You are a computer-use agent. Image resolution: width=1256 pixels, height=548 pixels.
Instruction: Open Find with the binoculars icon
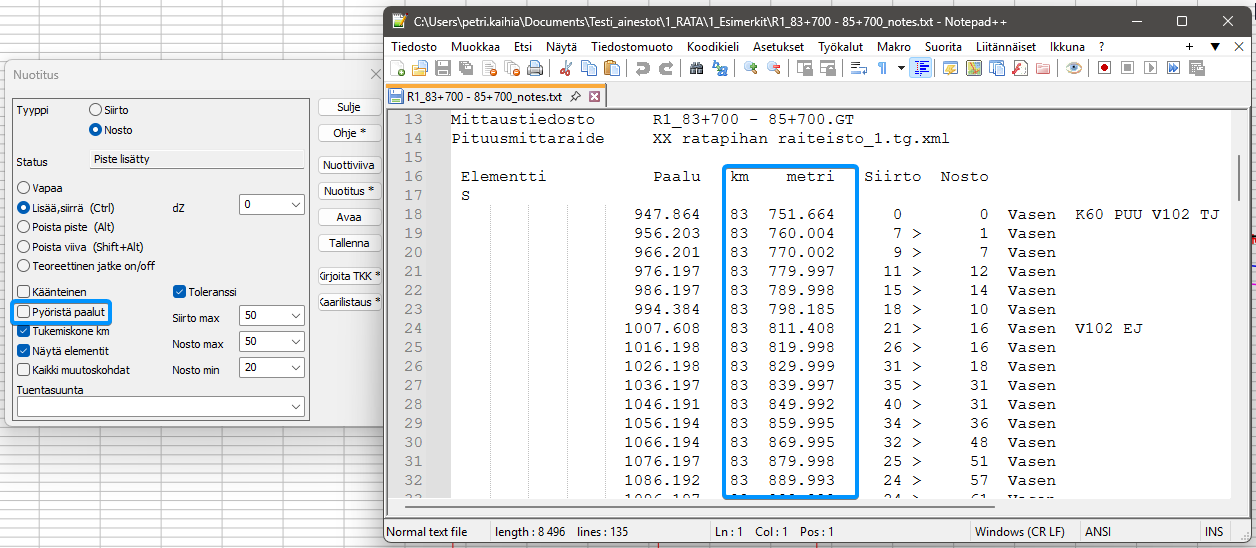pyautogui.click(x=696, y=68)
